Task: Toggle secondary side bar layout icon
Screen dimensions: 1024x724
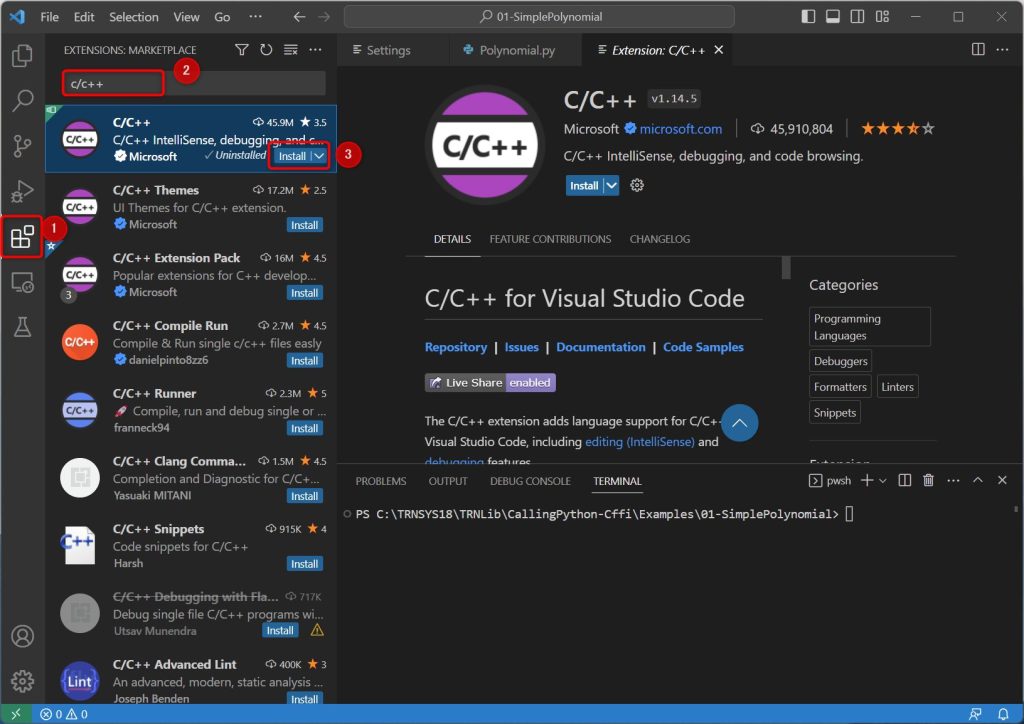Action: [857, 17]
